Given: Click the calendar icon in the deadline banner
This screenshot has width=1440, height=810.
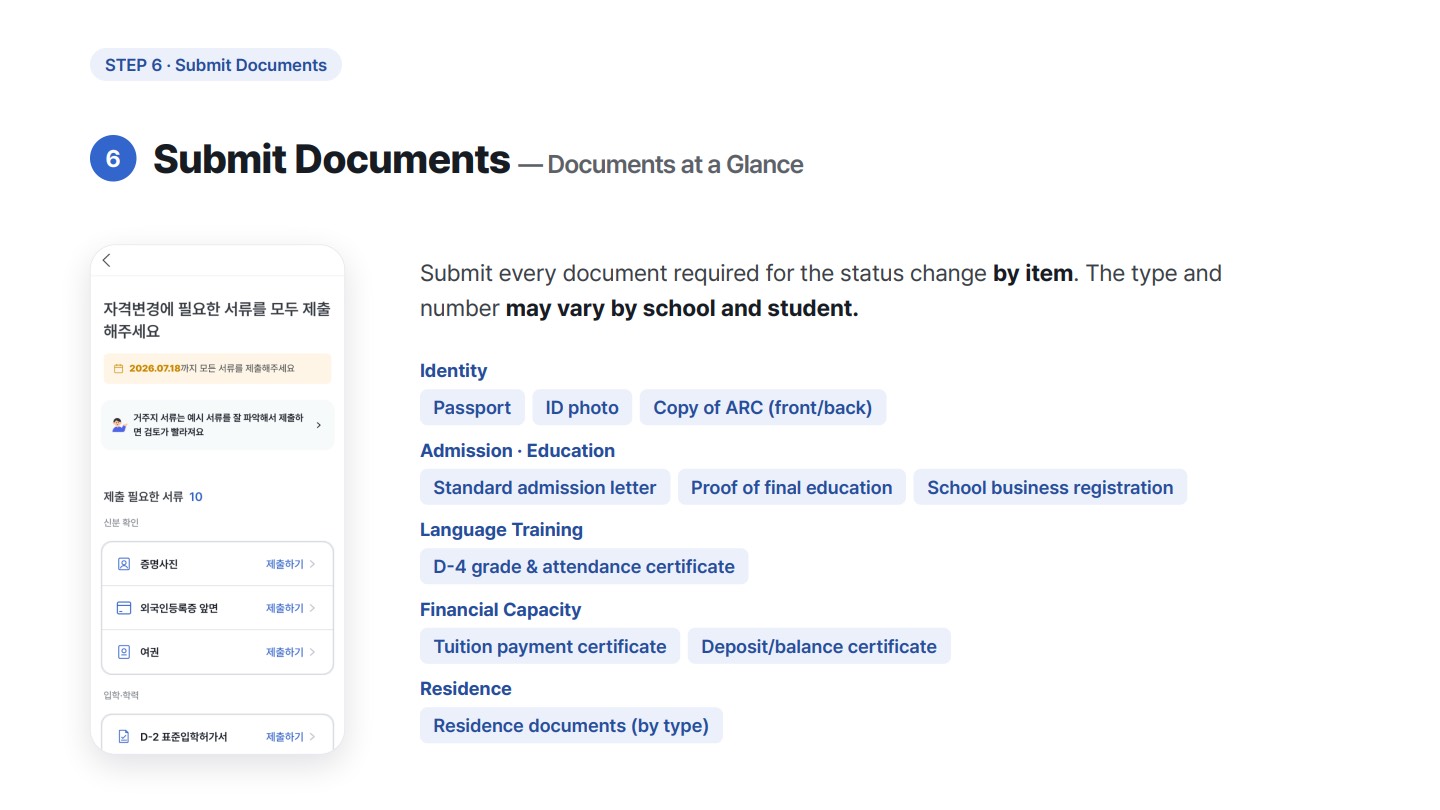Looking at the screenshot, I should coord(118,368).
